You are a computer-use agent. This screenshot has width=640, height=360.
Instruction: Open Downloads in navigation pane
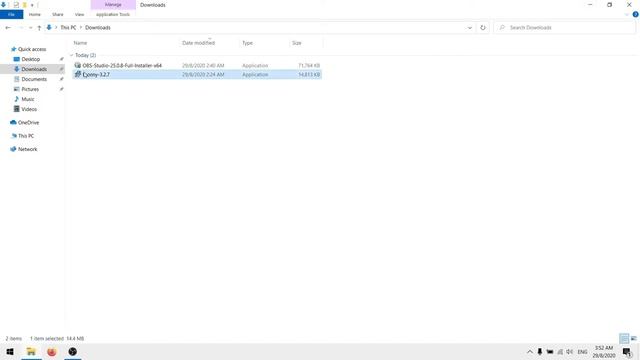point(34,69)
